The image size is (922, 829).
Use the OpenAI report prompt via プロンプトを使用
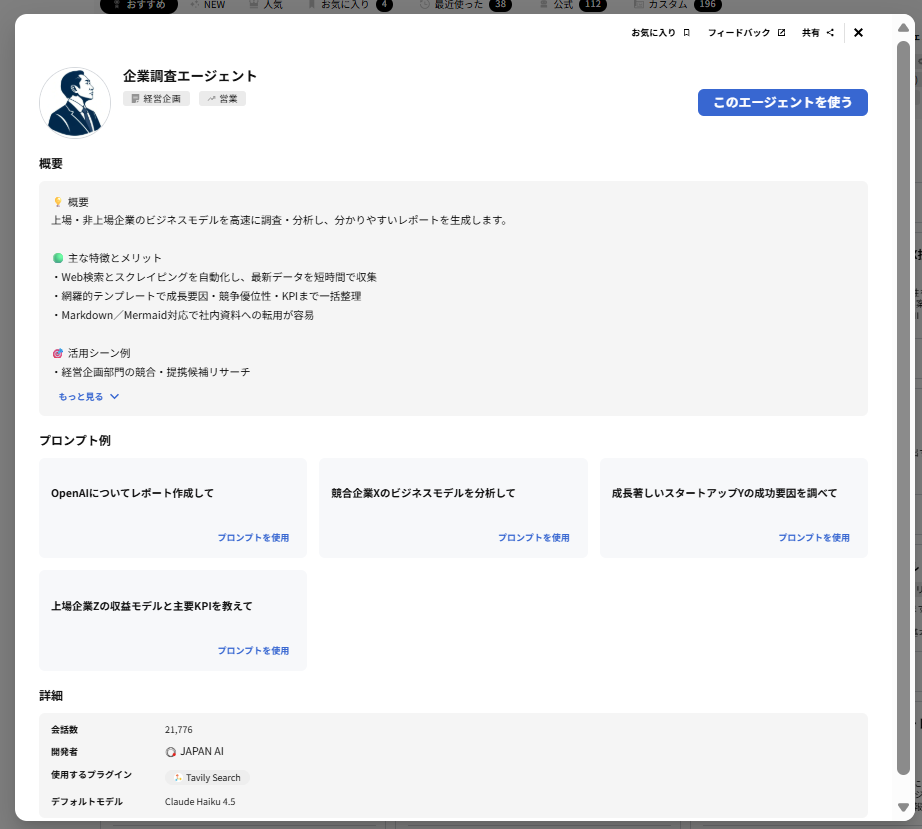[253, 537]
